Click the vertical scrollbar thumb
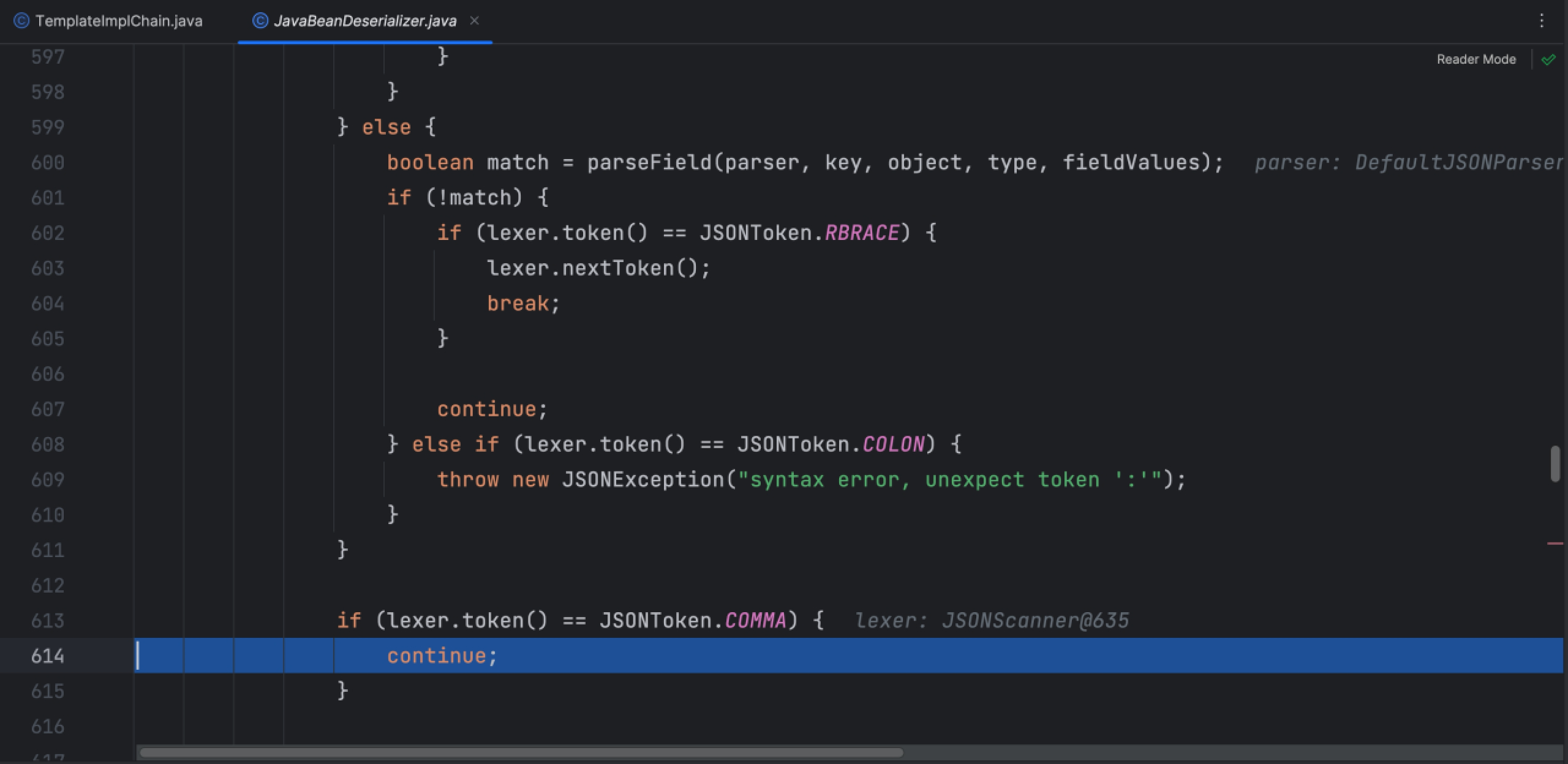 click(x=1555, y=464)
